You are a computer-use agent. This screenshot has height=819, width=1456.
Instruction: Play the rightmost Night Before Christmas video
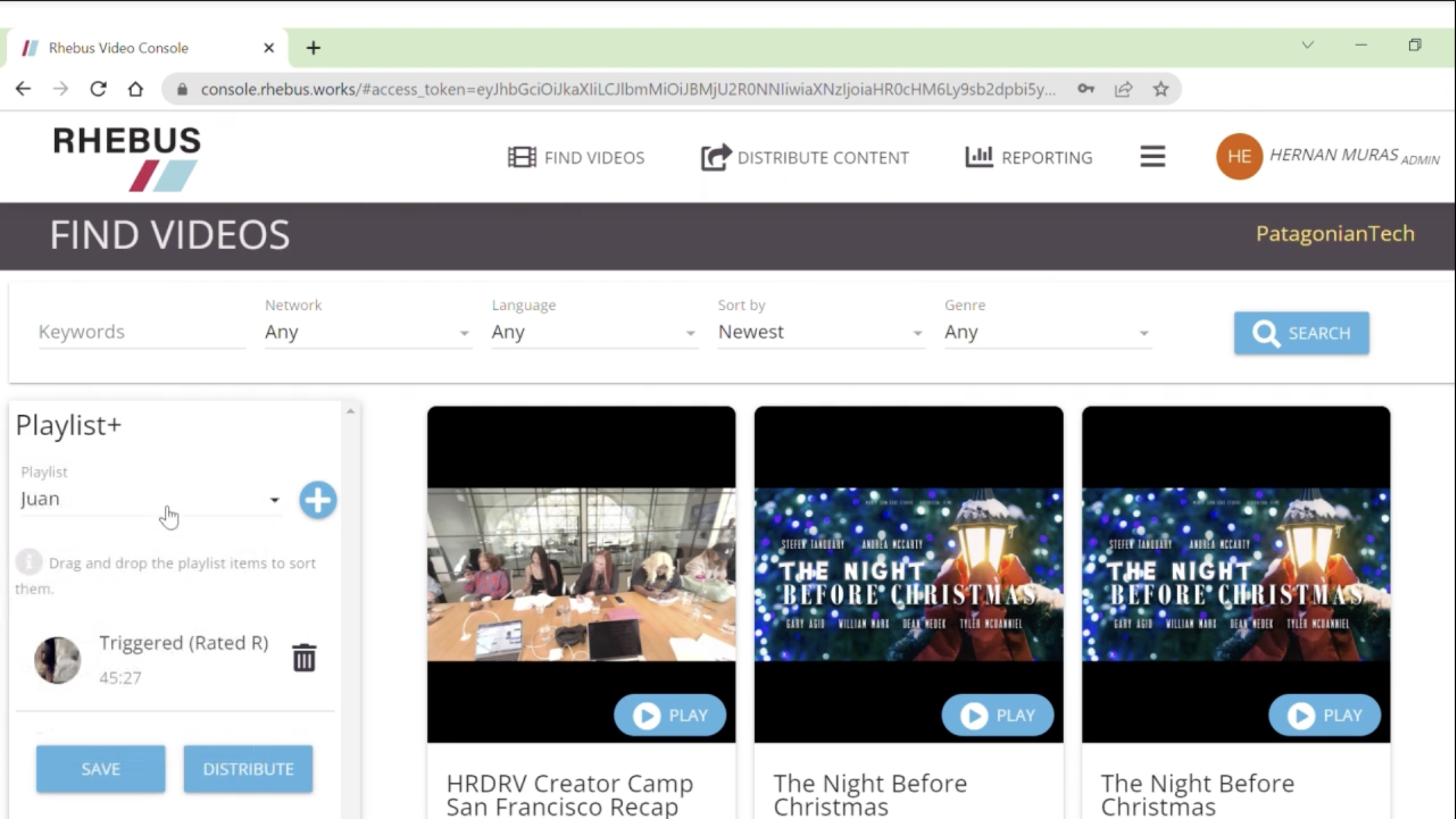1325,715
